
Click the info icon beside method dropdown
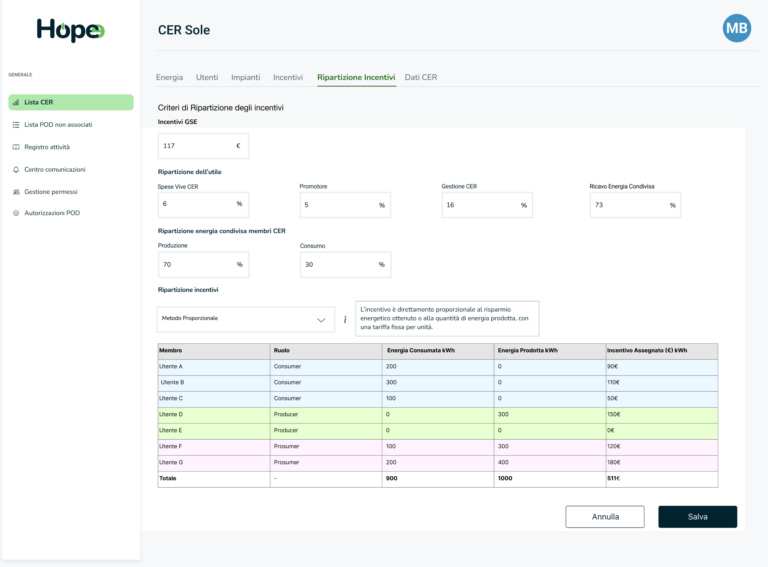click(345, 320)
